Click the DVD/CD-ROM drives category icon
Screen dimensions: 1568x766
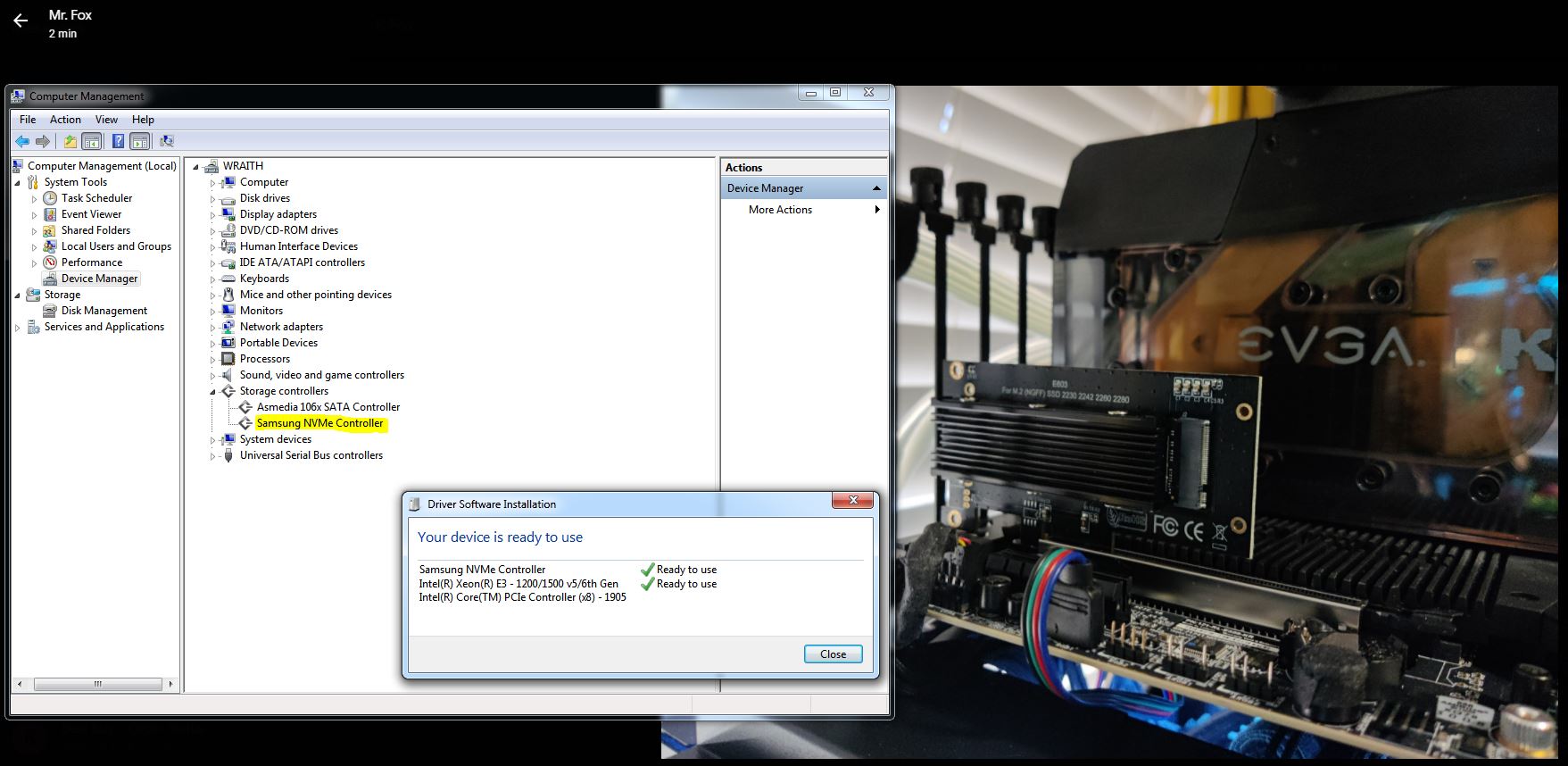(228, 230)
